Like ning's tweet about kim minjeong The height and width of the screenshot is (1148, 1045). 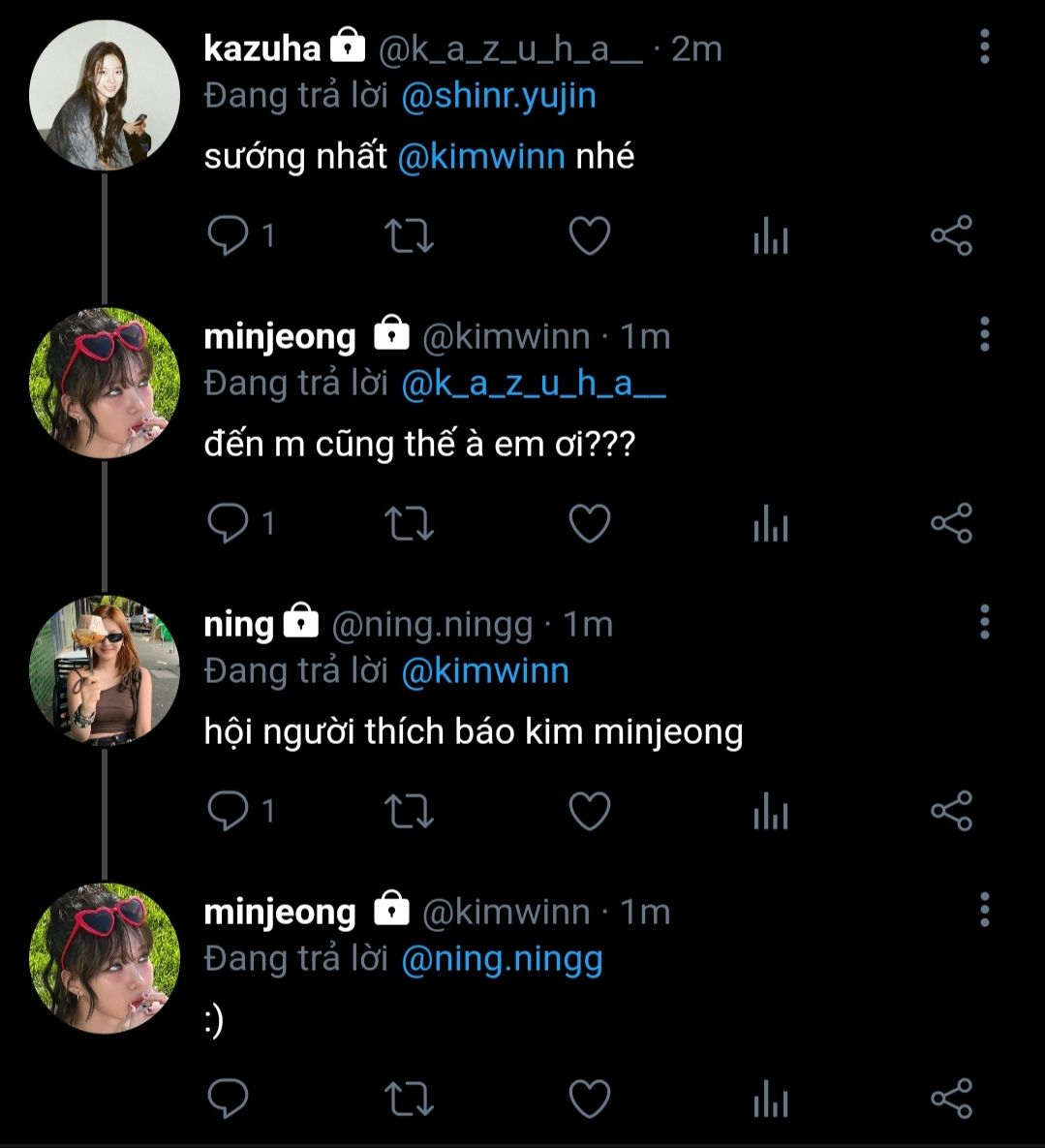pyautogui.click(x=590, y=811)
